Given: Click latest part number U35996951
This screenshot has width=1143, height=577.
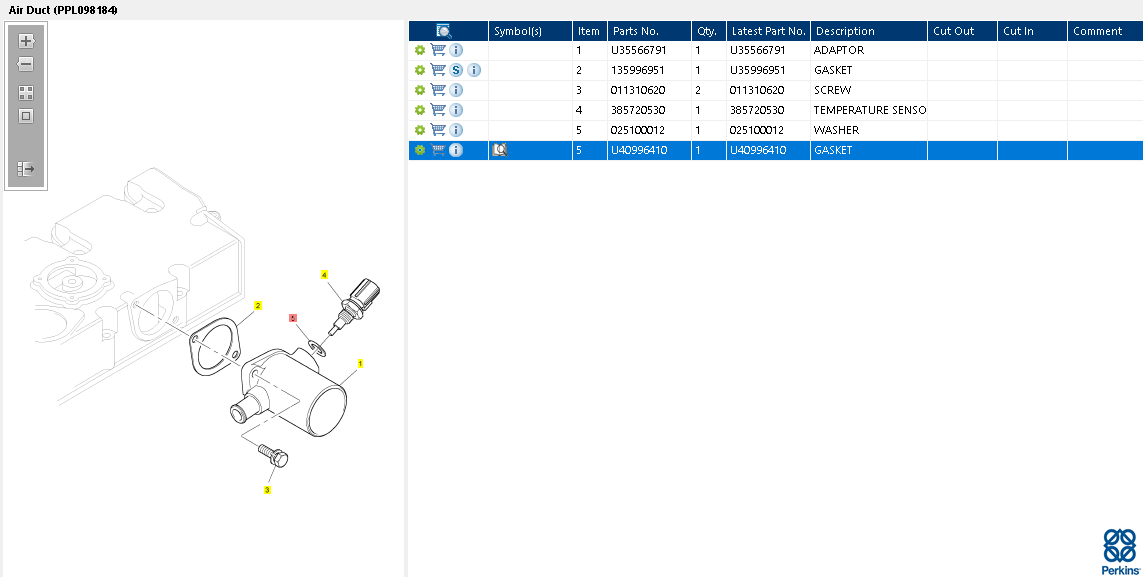Looking at the screenshot, I should coord(757,70).
